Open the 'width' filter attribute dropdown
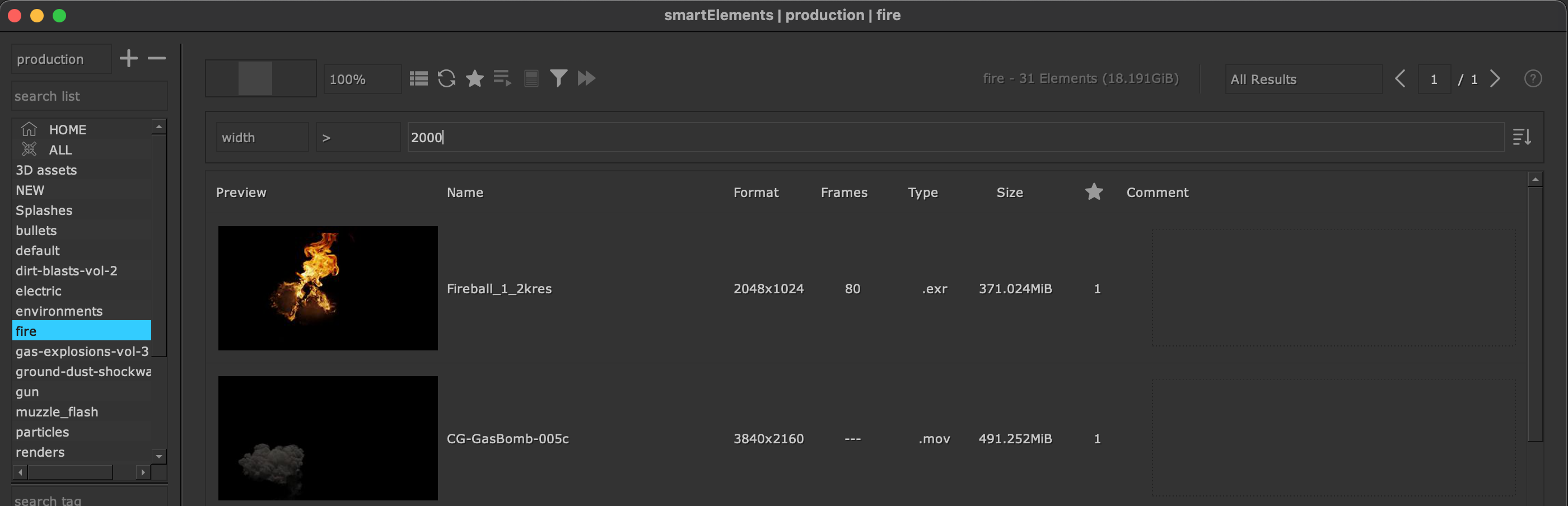The width and height of the screenshot is (1568, 506). point(262,138)
